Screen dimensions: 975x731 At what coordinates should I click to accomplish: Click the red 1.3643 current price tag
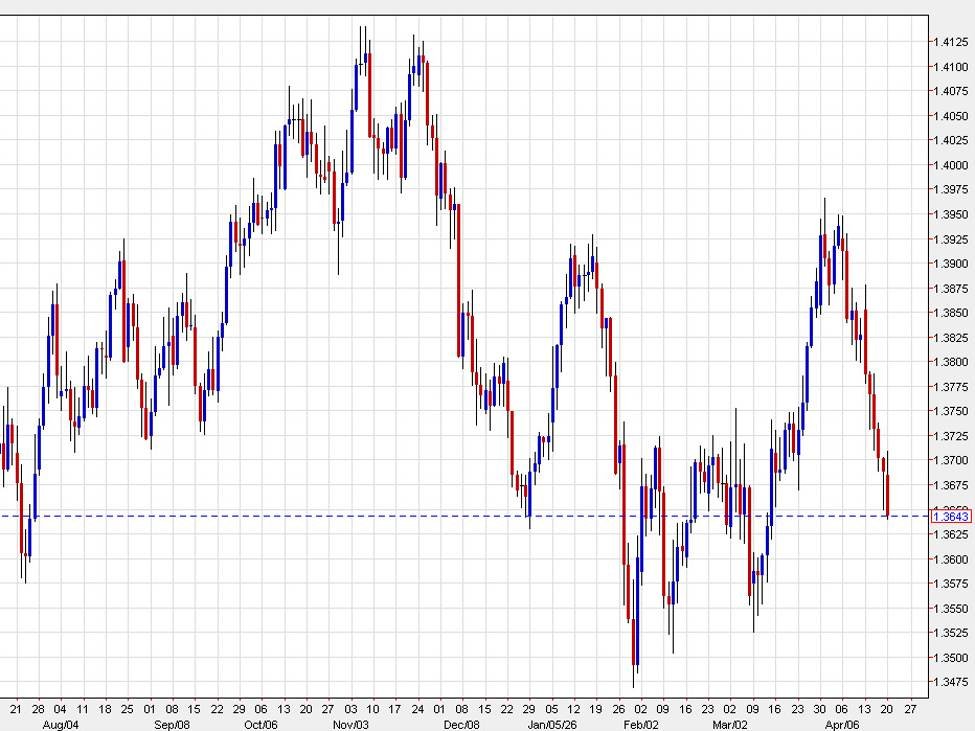point(950,516)
